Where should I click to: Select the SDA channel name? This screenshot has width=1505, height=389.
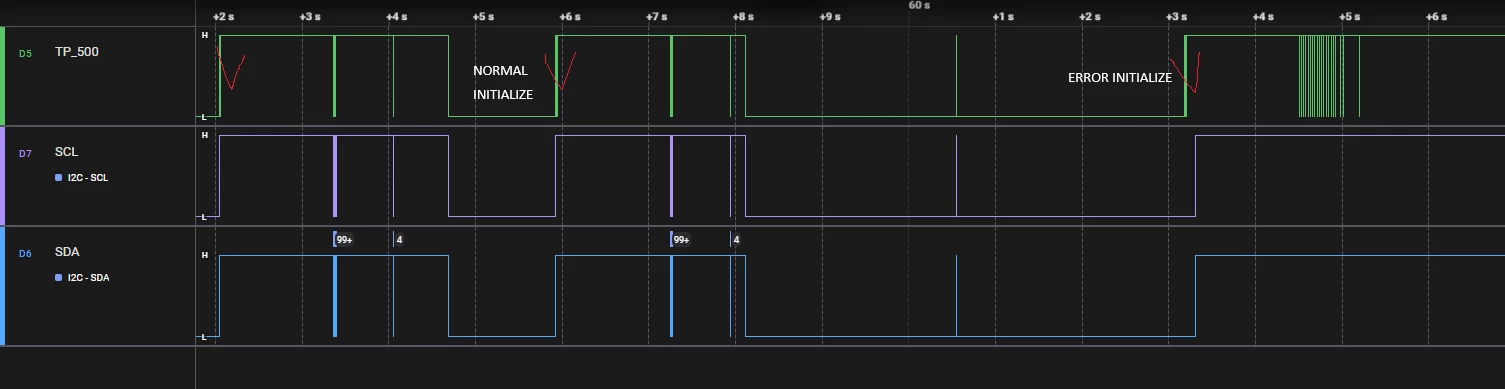coord(67,253)
